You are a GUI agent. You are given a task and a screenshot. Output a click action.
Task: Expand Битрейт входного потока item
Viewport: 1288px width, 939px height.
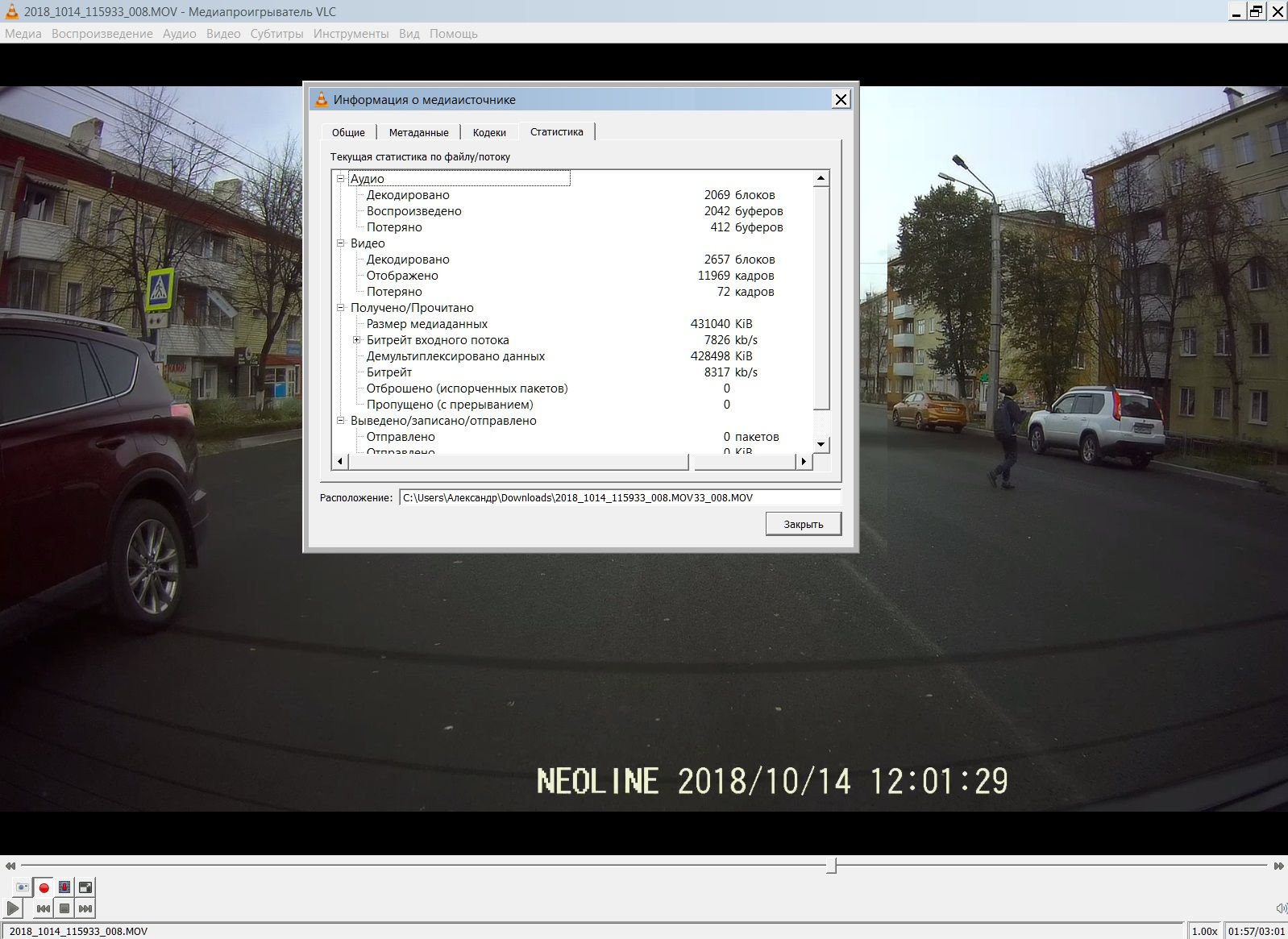click(x=356, y=340)
